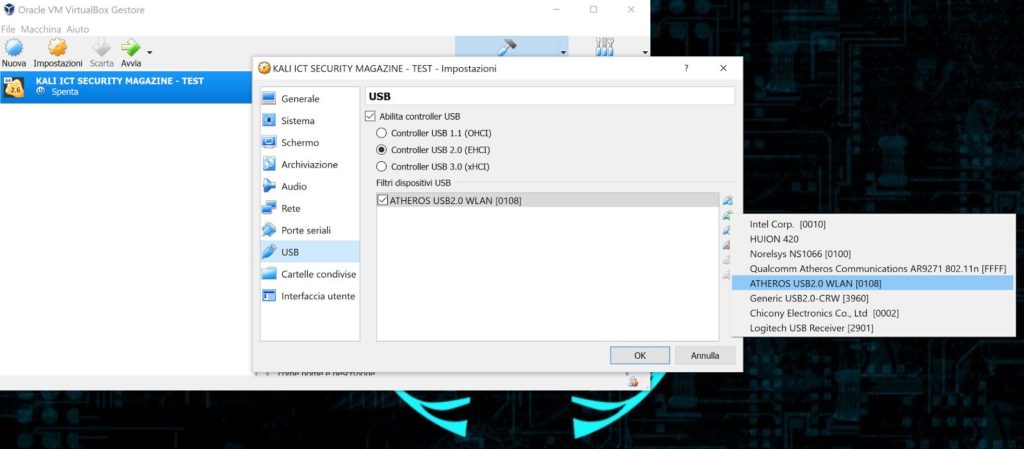This screenshot has height=449, width=1024.
Task: Expand the global tools dropdown arrow
Action: 645,52
